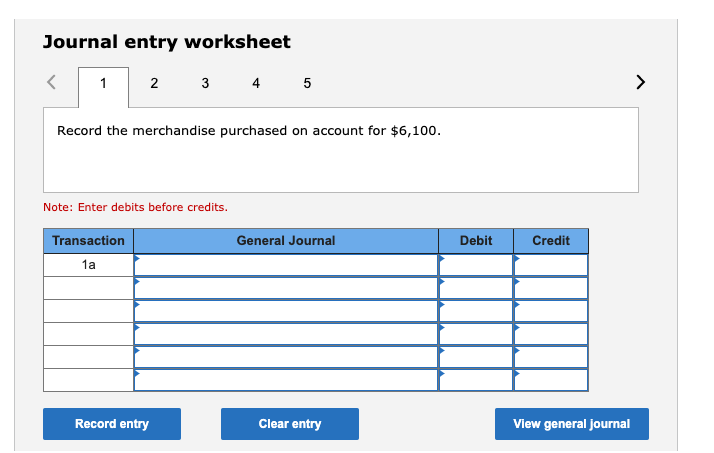This screenshot has width=714, height=453.
Task: Click the General Journal column header
Action: (286, 241)
